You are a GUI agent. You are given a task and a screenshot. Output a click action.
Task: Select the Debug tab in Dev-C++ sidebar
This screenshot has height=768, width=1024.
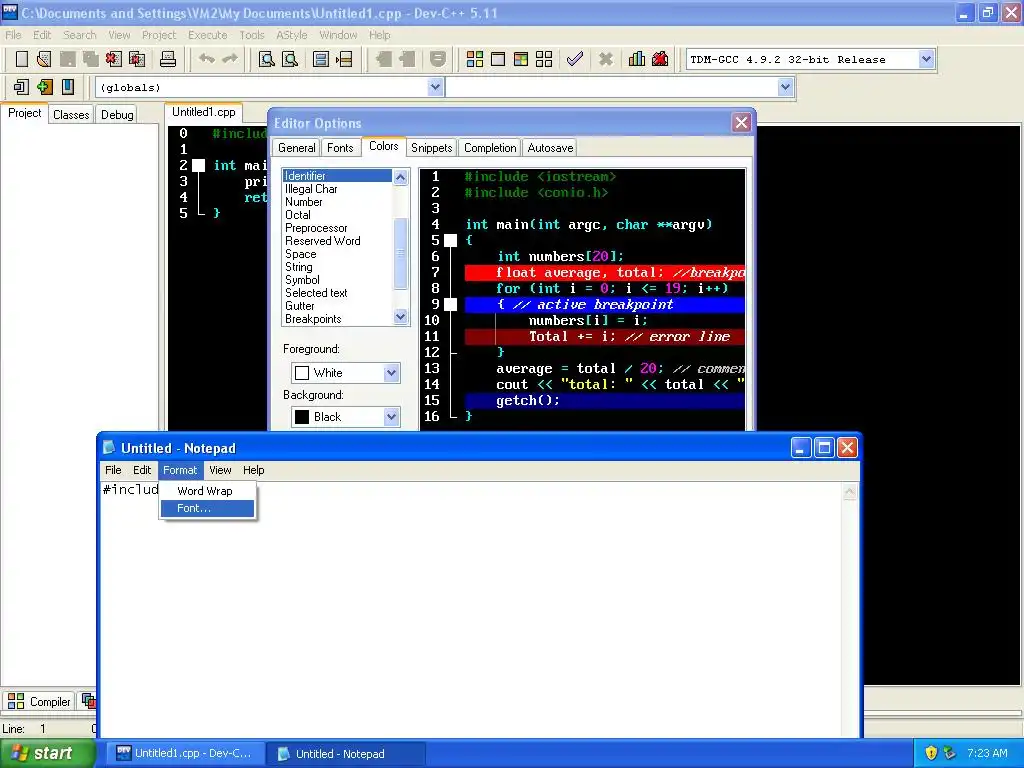pyautogui.click(x=117, y=115)
